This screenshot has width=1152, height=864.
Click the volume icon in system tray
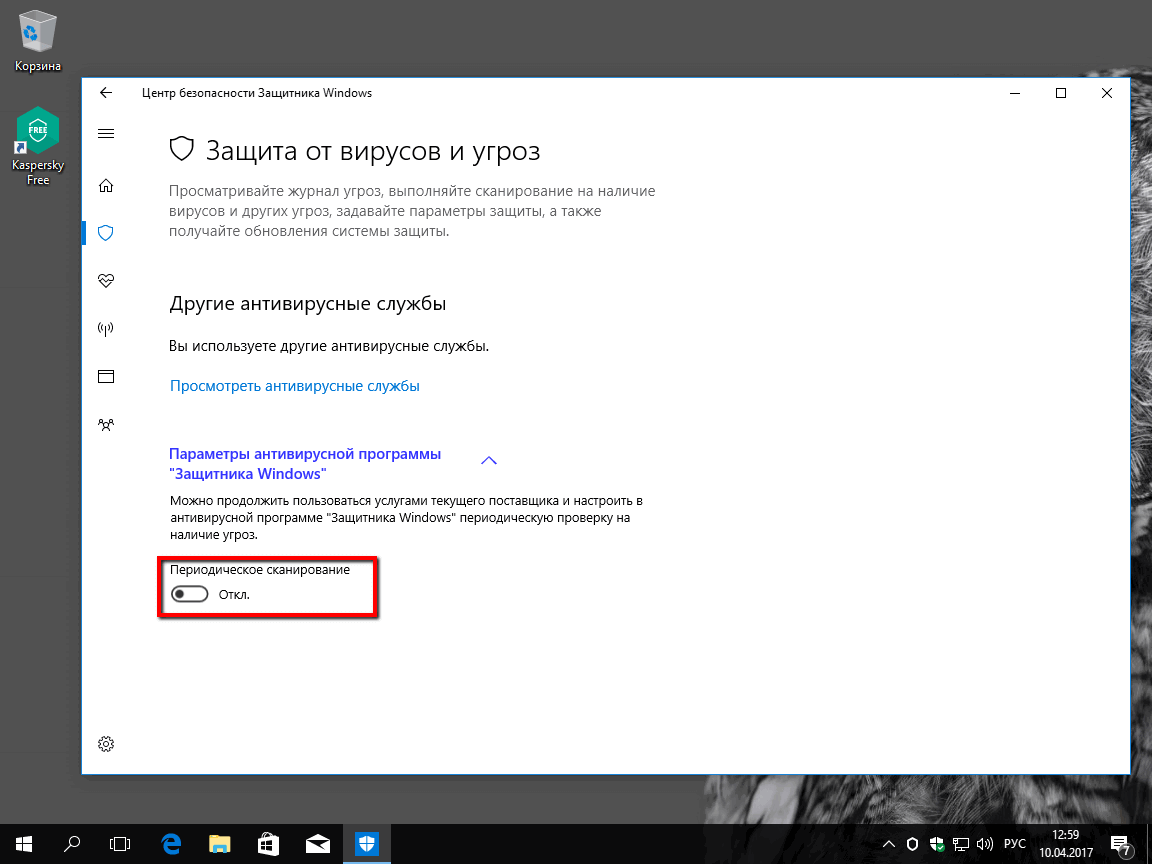[x=984, y=843]
